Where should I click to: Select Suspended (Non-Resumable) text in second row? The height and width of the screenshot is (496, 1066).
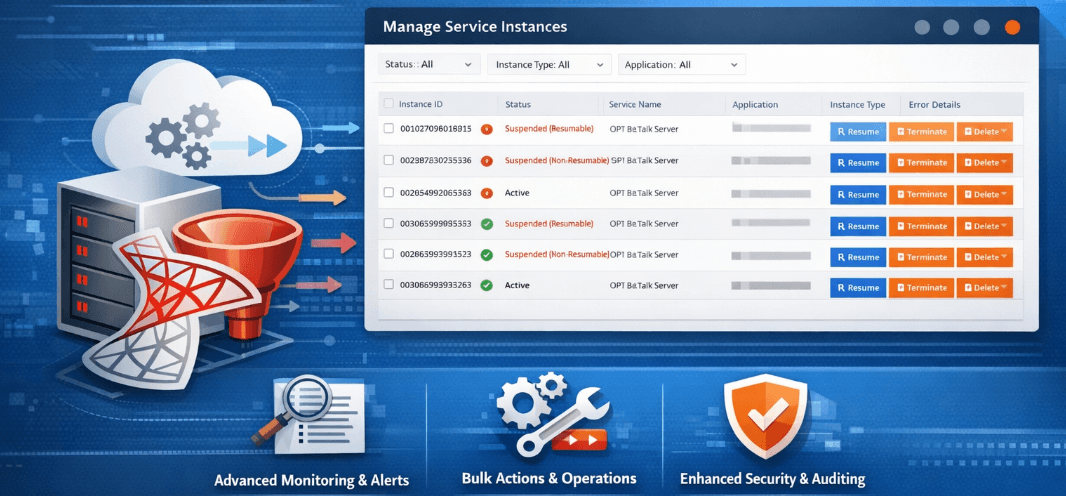pyautogui.click(x=557, y=160)
